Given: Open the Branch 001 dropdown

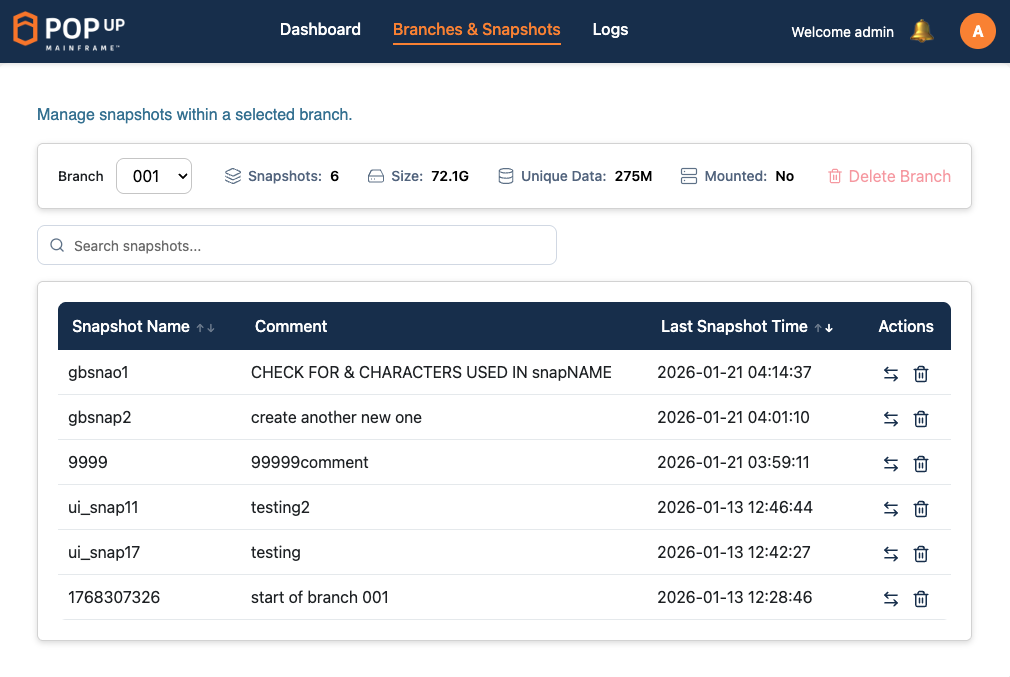Looking at the screenshot, I should pyautogui.click(x=154, y=176).
